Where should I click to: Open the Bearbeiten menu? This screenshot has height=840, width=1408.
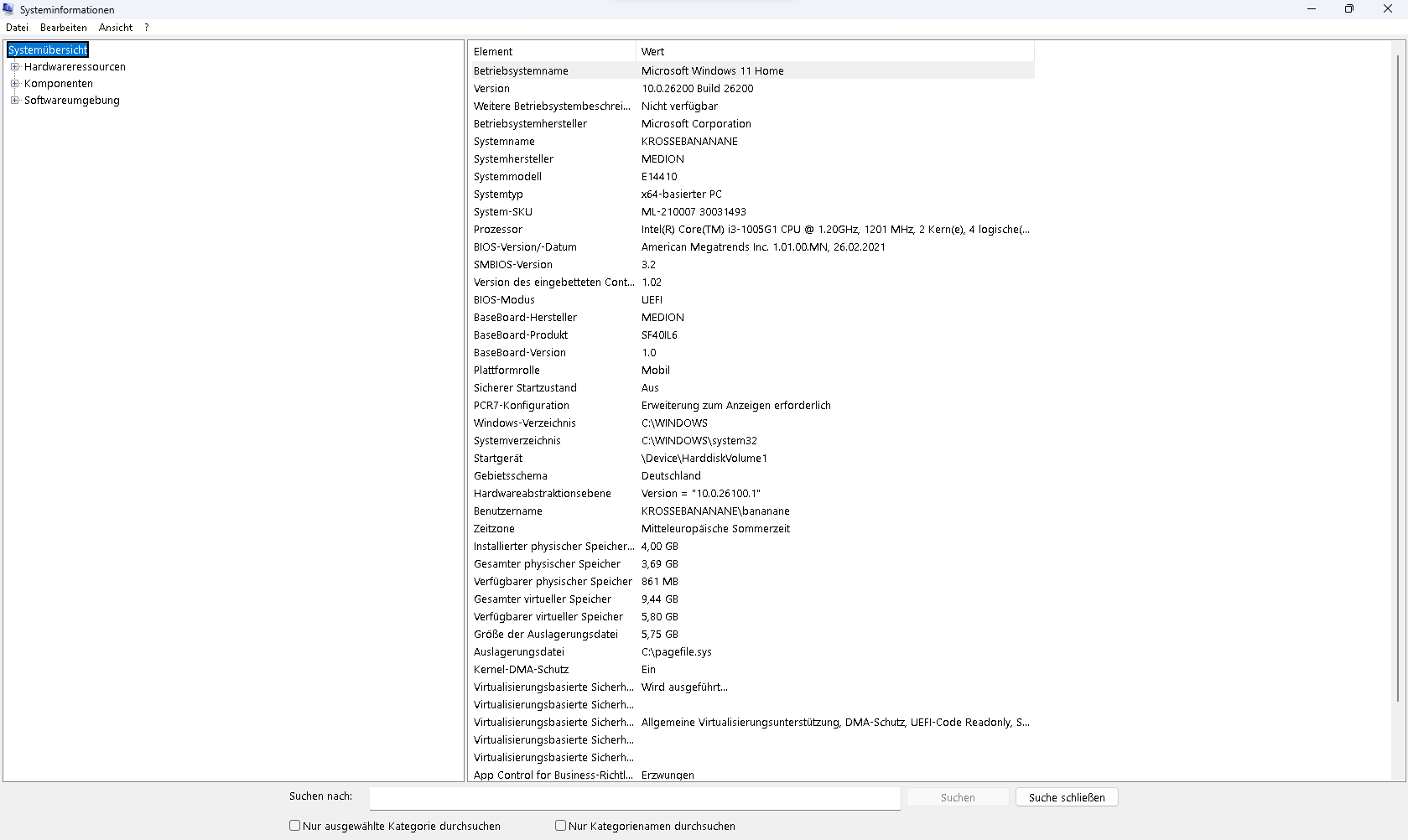pyautogui.click(x=64, y=28)
